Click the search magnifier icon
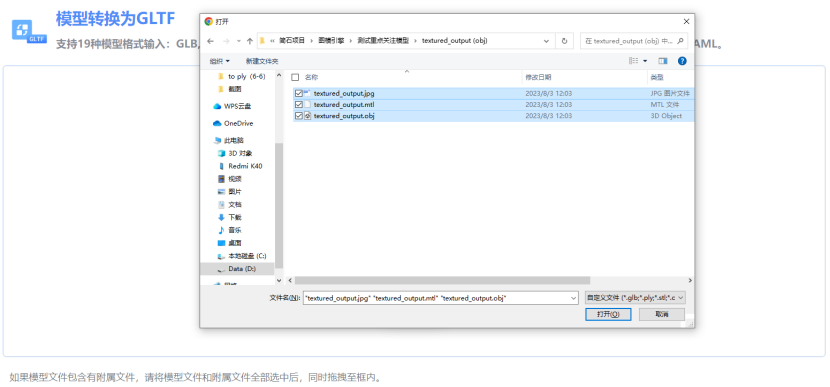The height and width of the screenshot is (387, 830). pyautogui.click(x=681, y=40)
